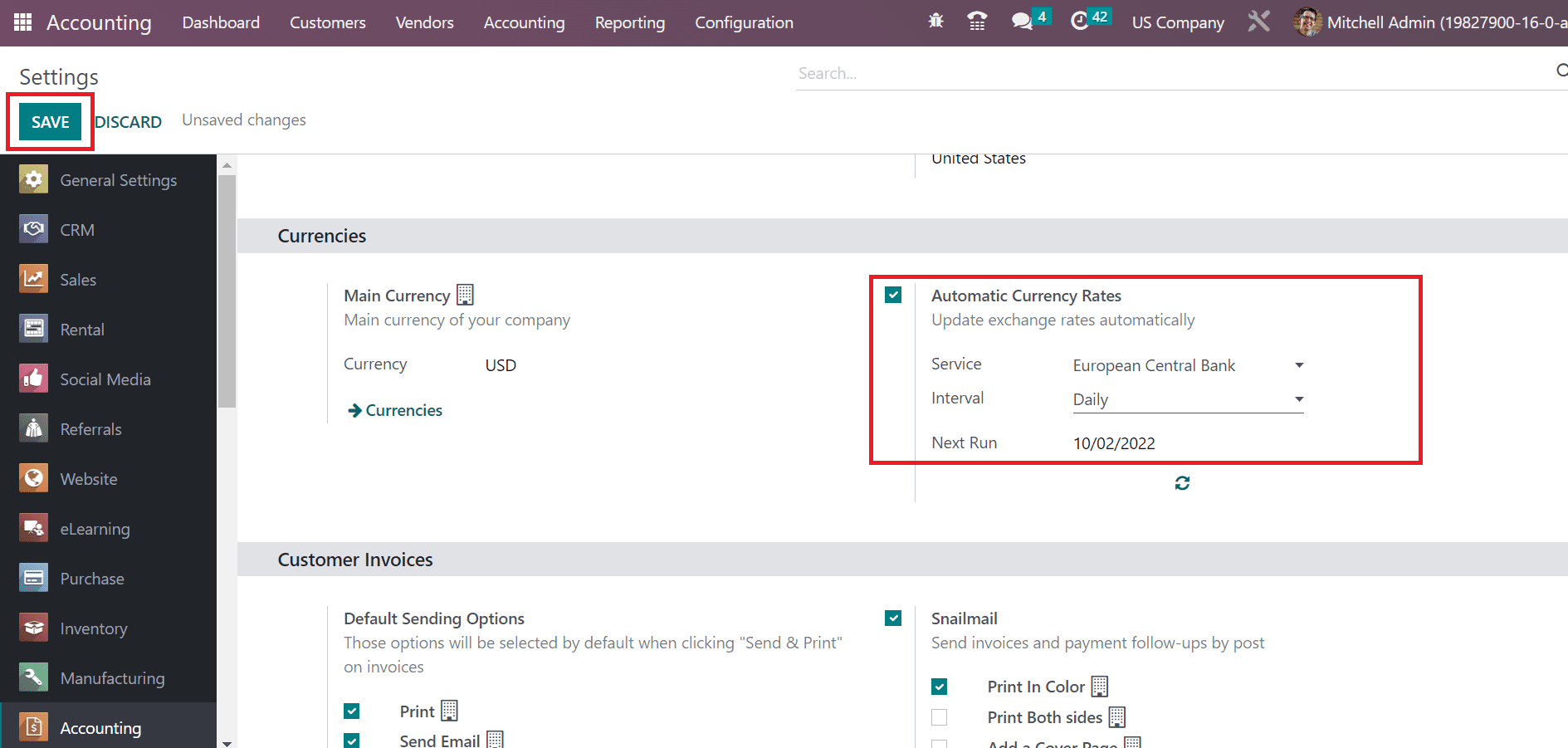Click the refresh currency rates icon

1182,483
